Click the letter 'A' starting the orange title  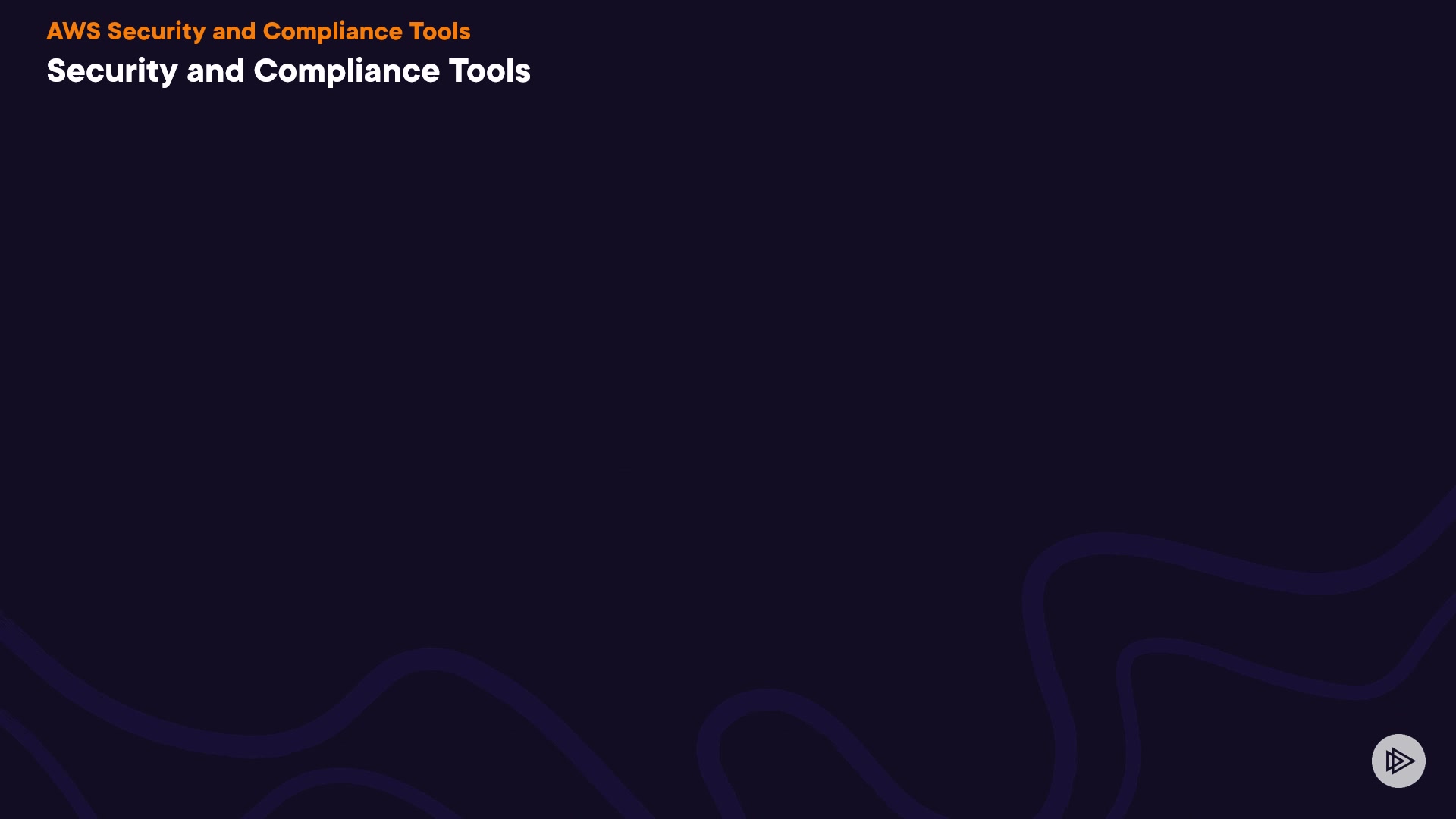point(55,32)
